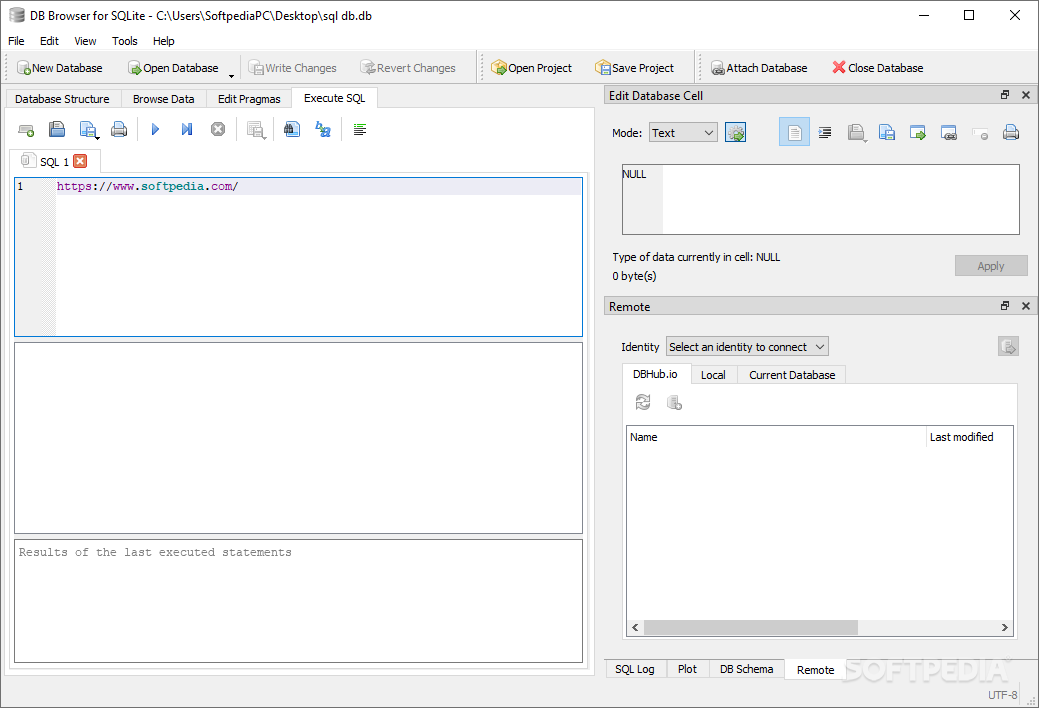Click the open in external application icon
The width and height of the screenshot is (1039, 708).
point(918,133)
